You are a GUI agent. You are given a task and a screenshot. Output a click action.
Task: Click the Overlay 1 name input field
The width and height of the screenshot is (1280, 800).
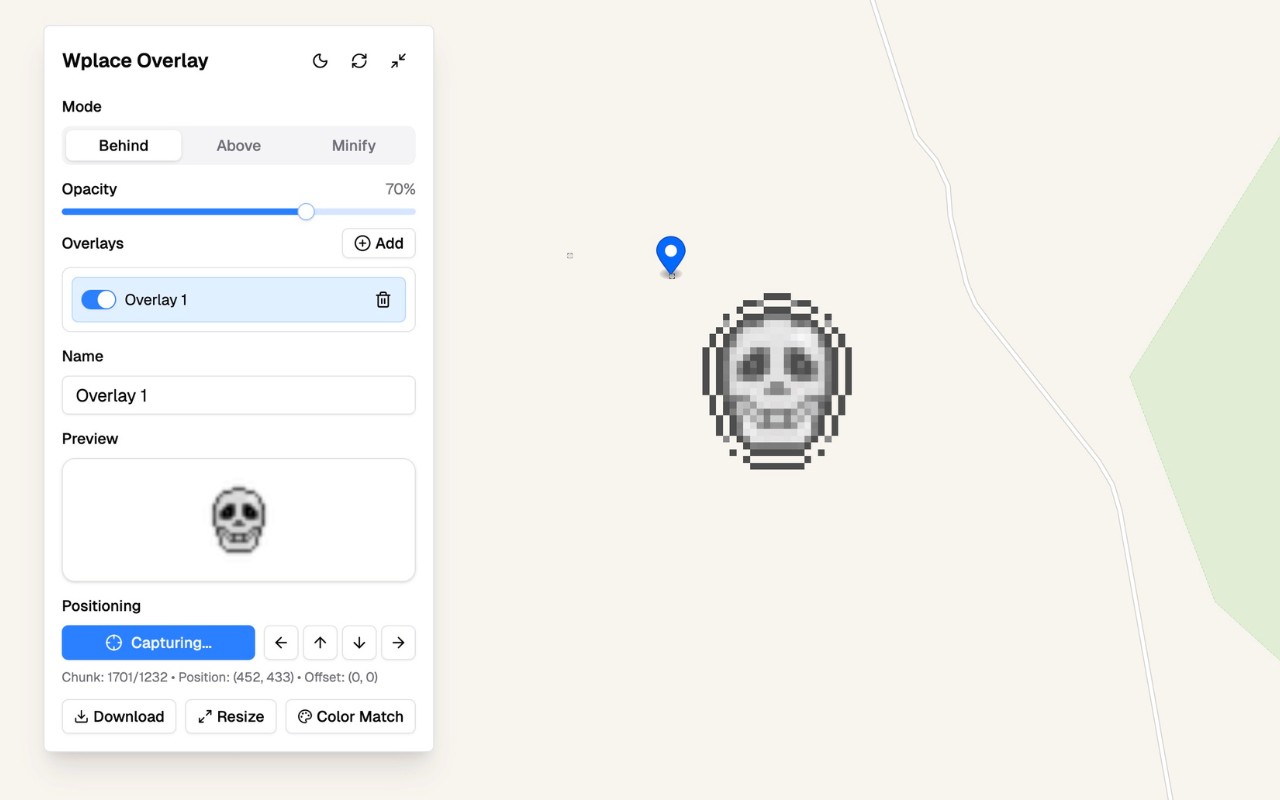click(x=238, y=395)
